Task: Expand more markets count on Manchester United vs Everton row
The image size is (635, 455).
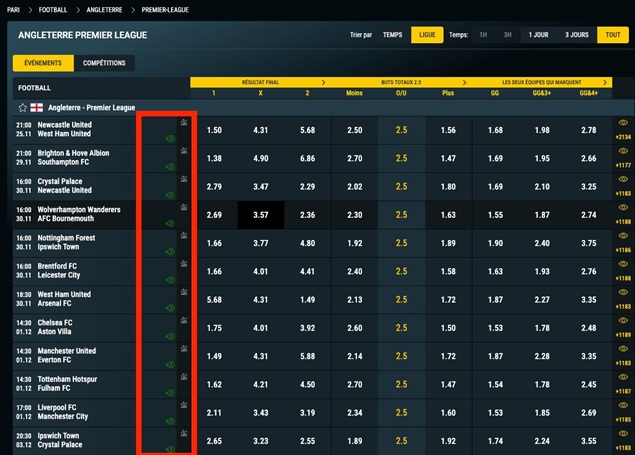Action: pyautogui.click(x=623, y=363)
